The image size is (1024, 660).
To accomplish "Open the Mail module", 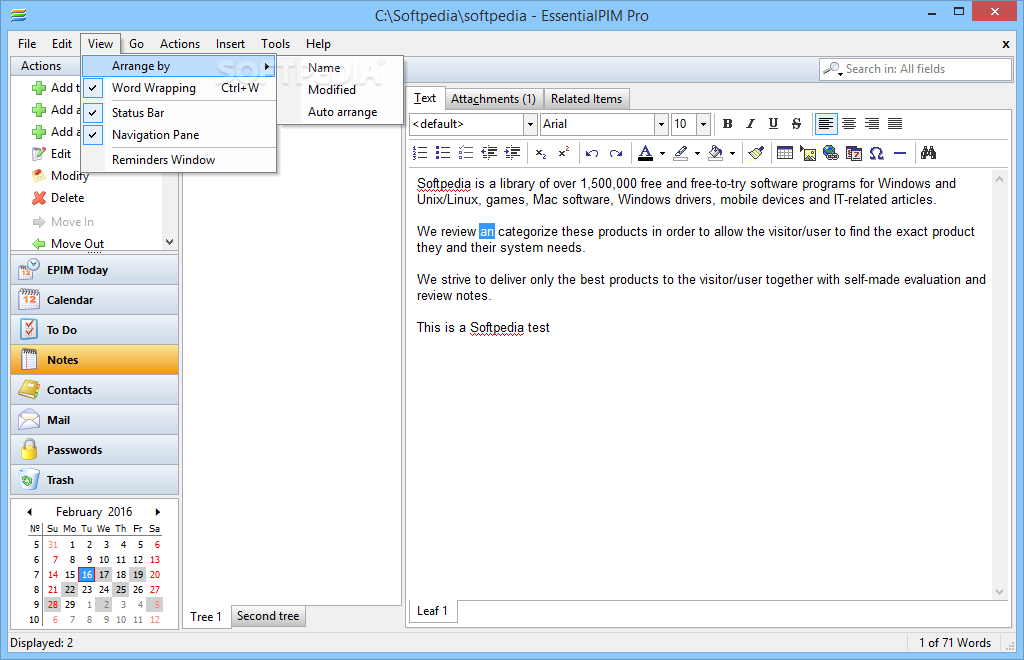I will click(95, 420).
